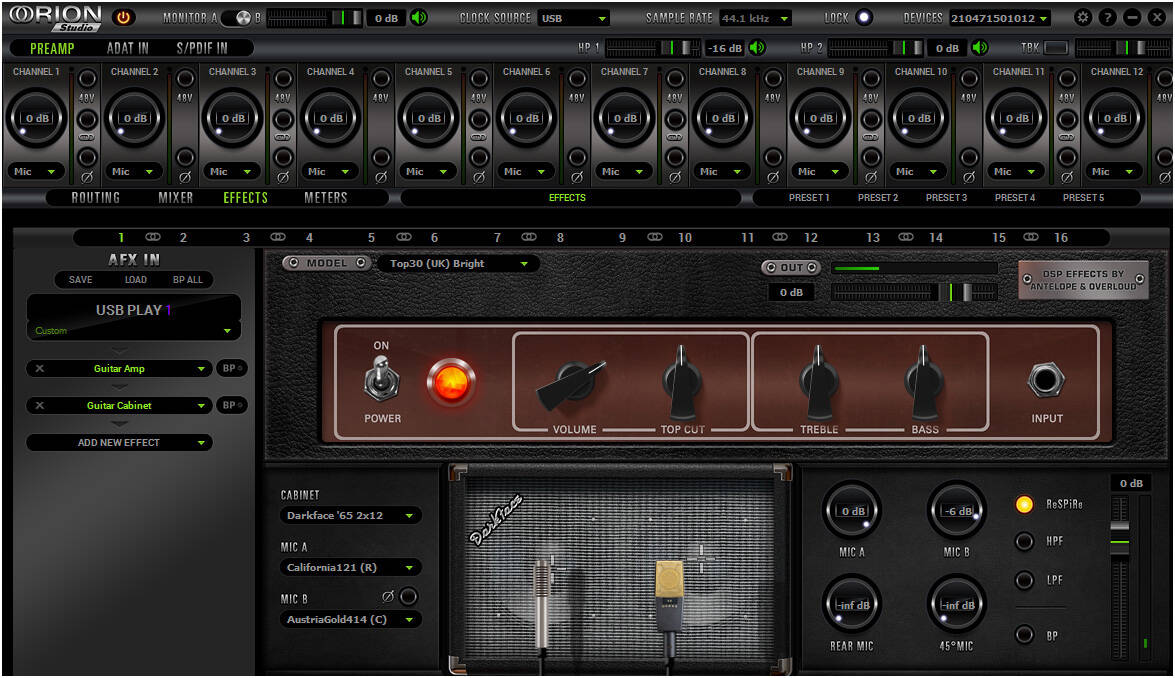
Task: Click the LOAD button under AFX IN
Action: tap(136, 279)
